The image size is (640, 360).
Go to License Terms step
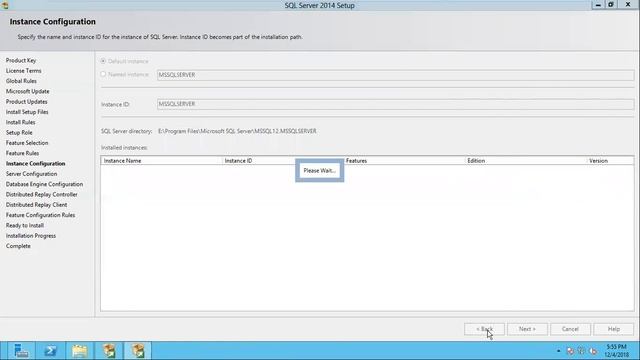(x=24, y=71)
